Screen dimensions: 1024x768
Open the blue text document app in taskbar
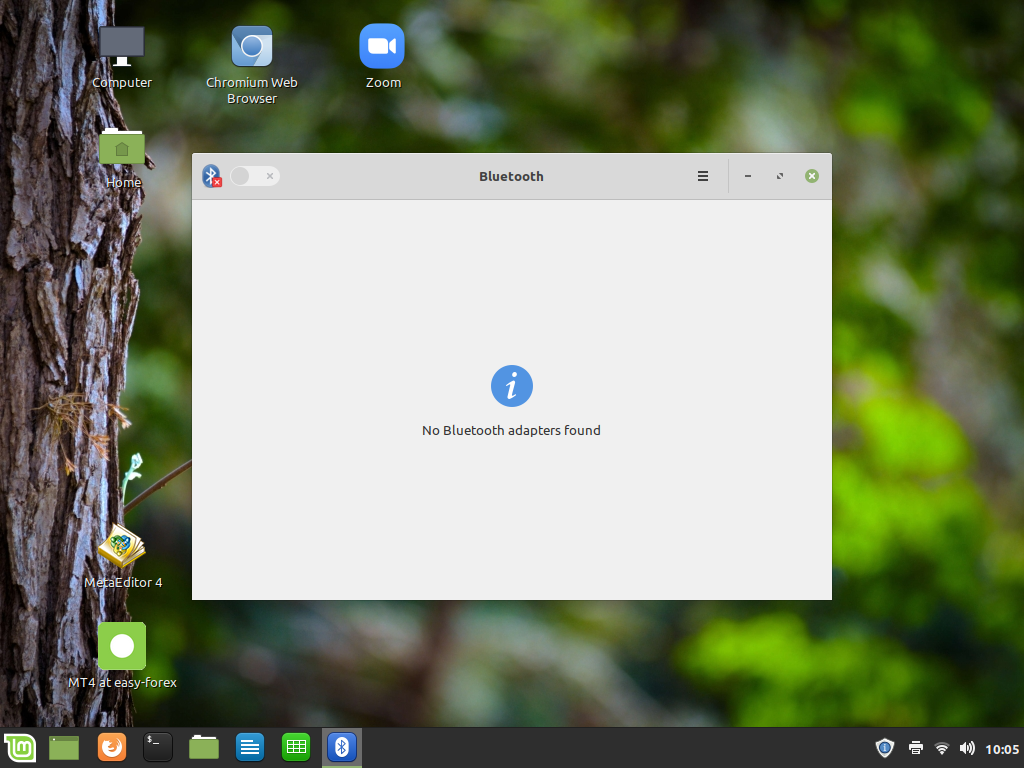(x=250, y=747)
